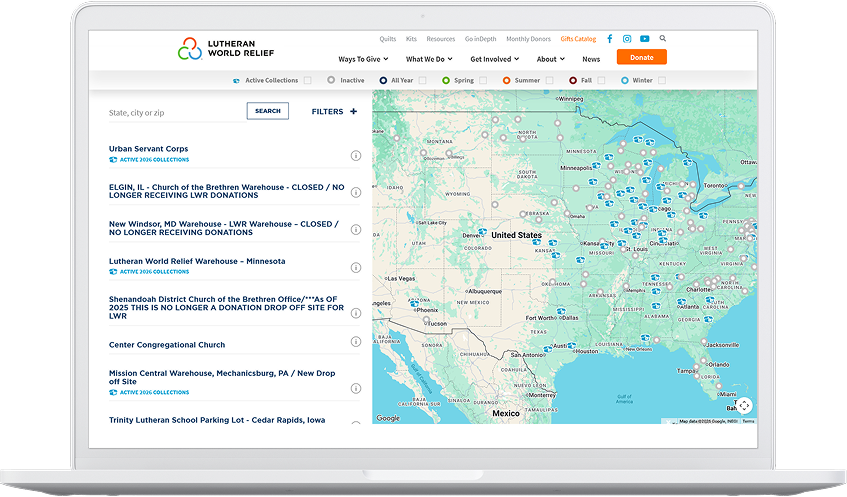Open the Center Congregational Church listing

point(167,345)
